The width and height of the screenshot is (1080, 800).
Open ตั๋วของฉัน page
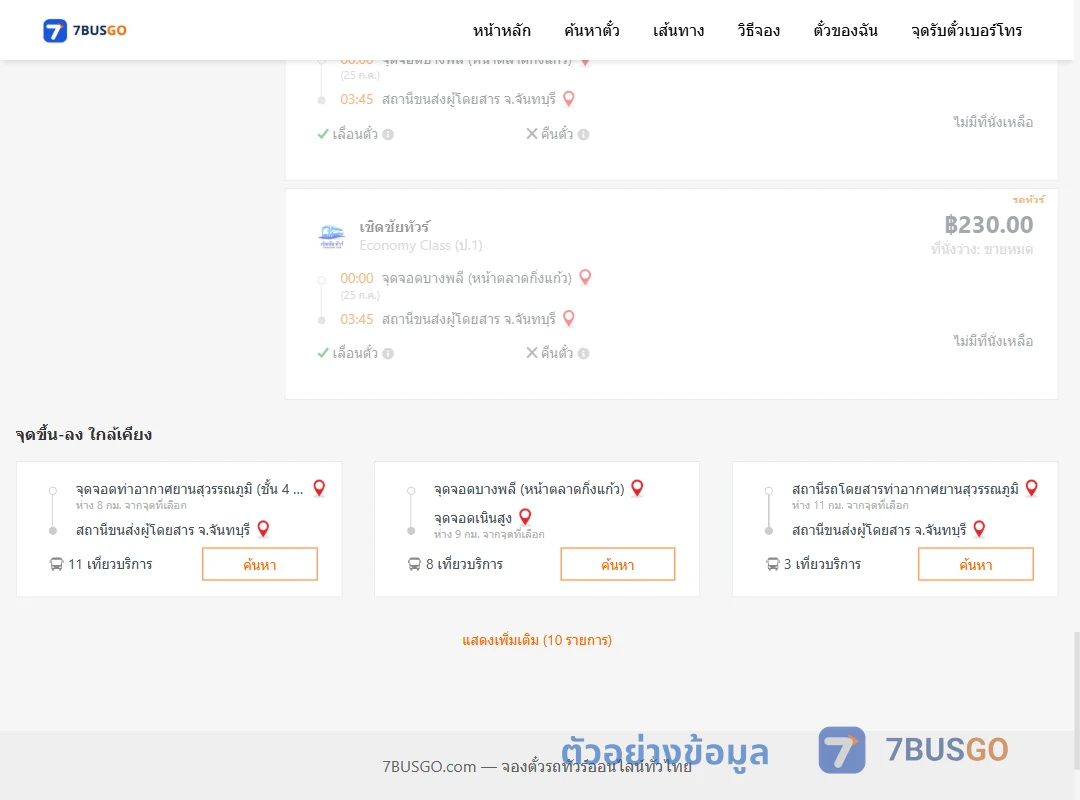[845, 30]
